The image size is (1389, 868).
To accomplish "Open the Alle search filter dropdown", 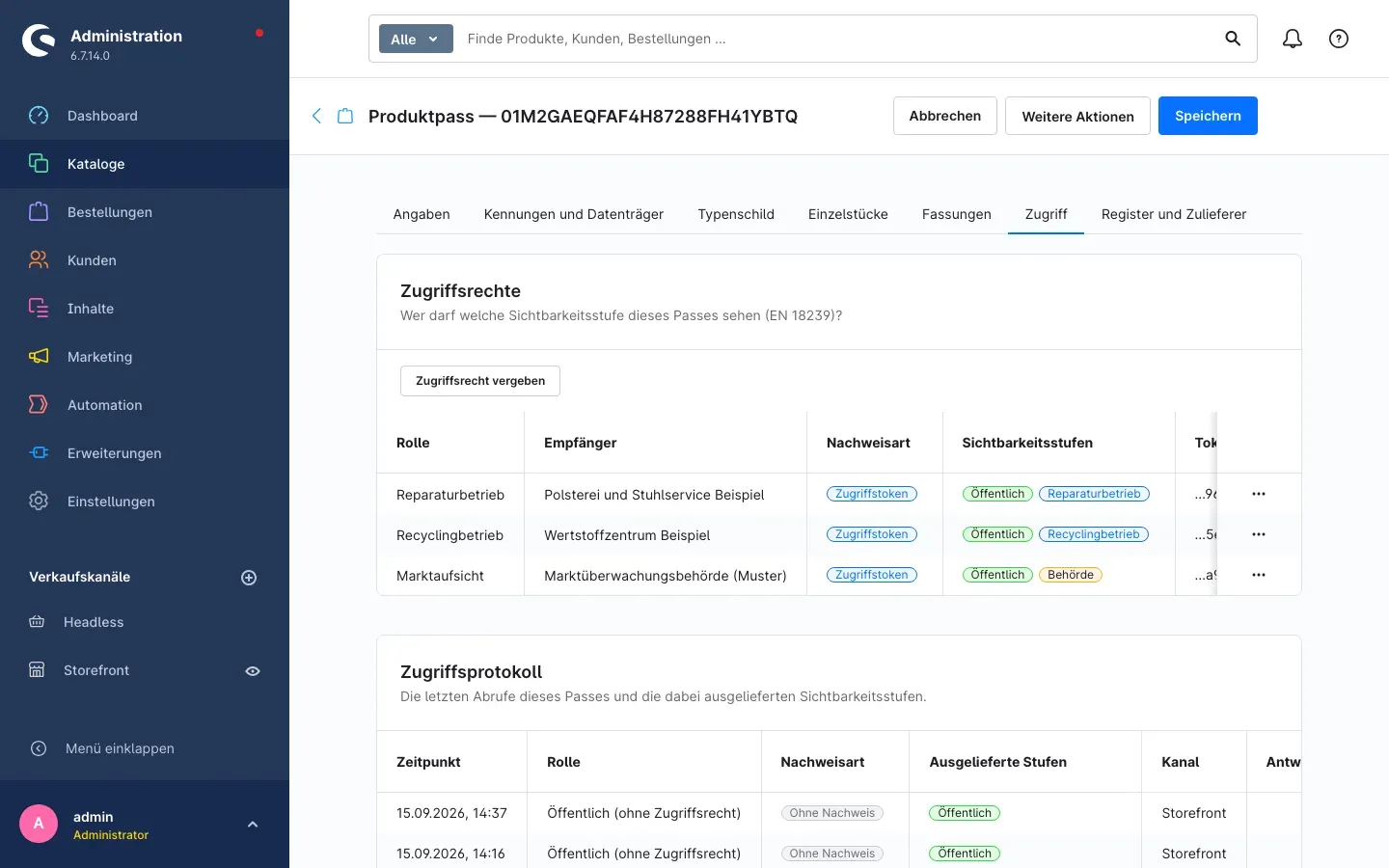I will click(x=416, y=39).
